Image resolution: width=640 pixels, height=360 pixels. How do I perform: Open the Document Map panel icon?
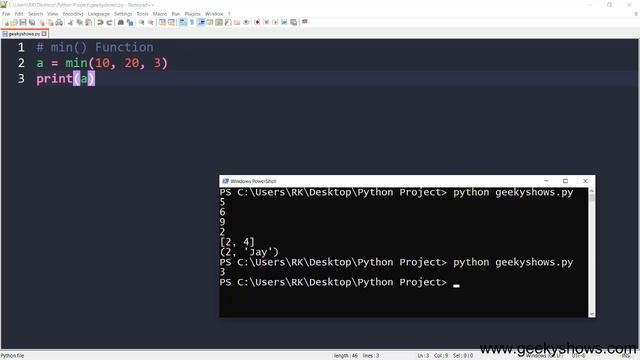[219, 22]
